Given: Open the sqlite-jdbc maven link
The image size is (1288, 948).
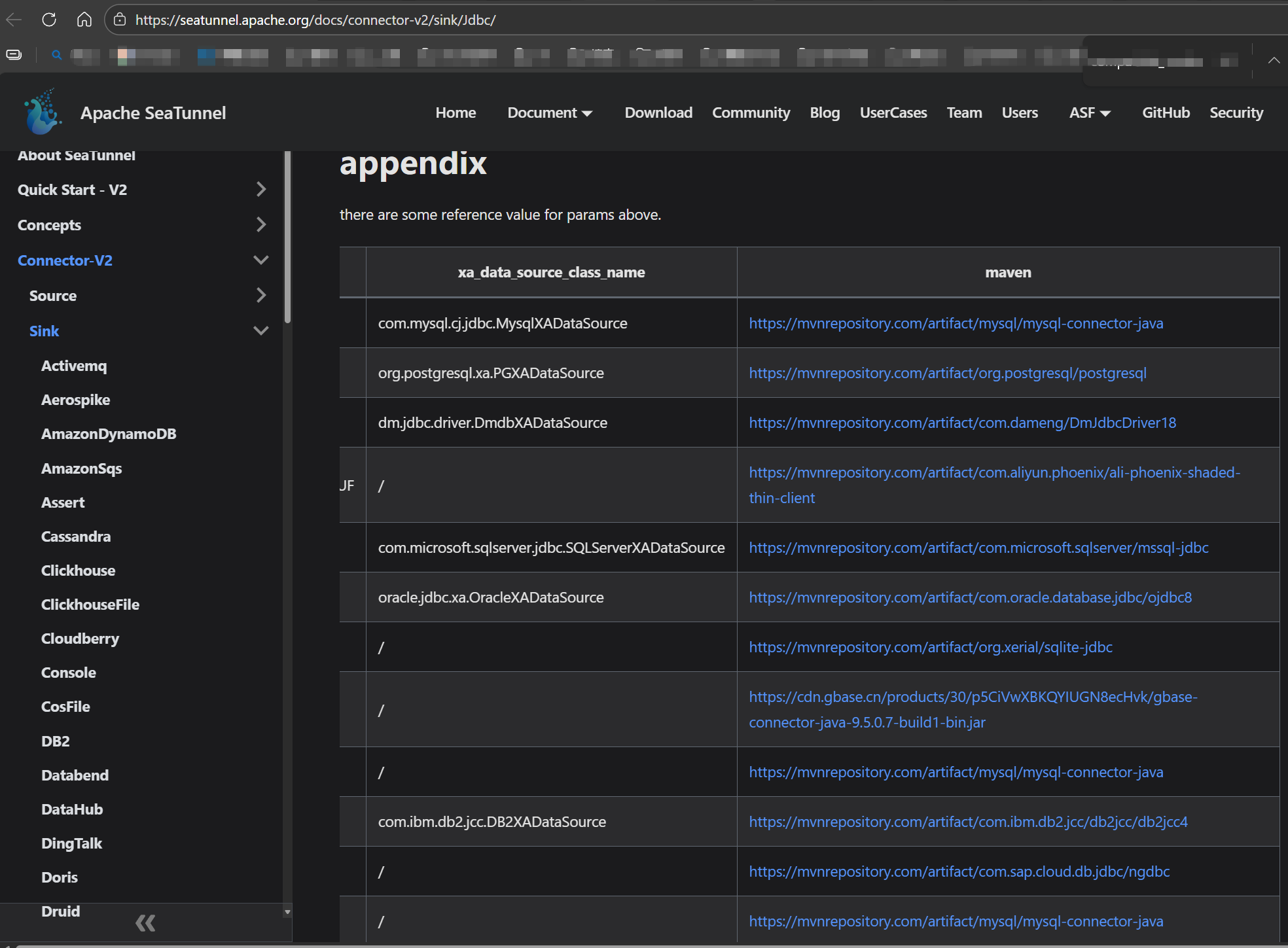Looking at the screenshot, I should (x=930, y=647).
